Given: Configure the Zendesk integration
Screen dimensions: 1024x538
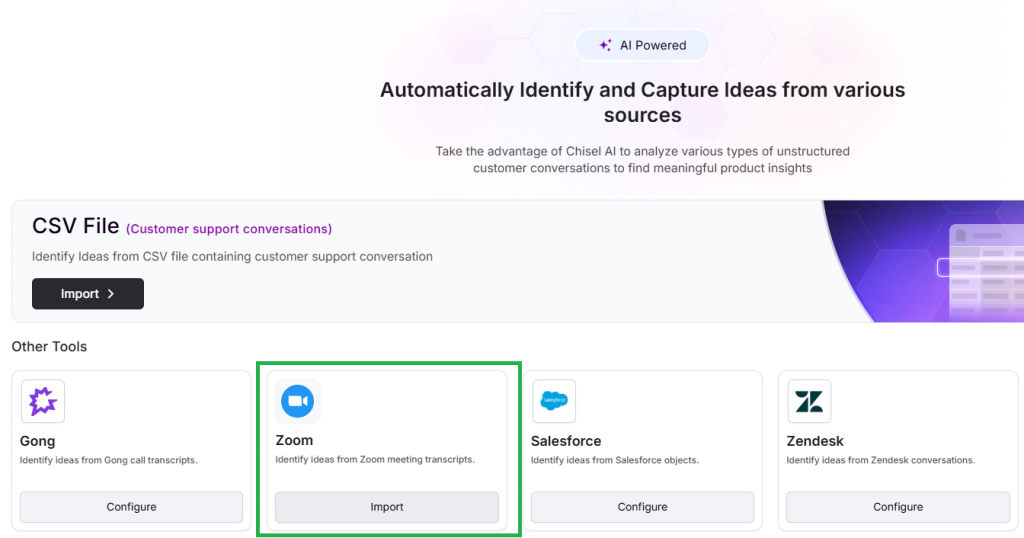Looking at the screenshot, I should [898, 507].
